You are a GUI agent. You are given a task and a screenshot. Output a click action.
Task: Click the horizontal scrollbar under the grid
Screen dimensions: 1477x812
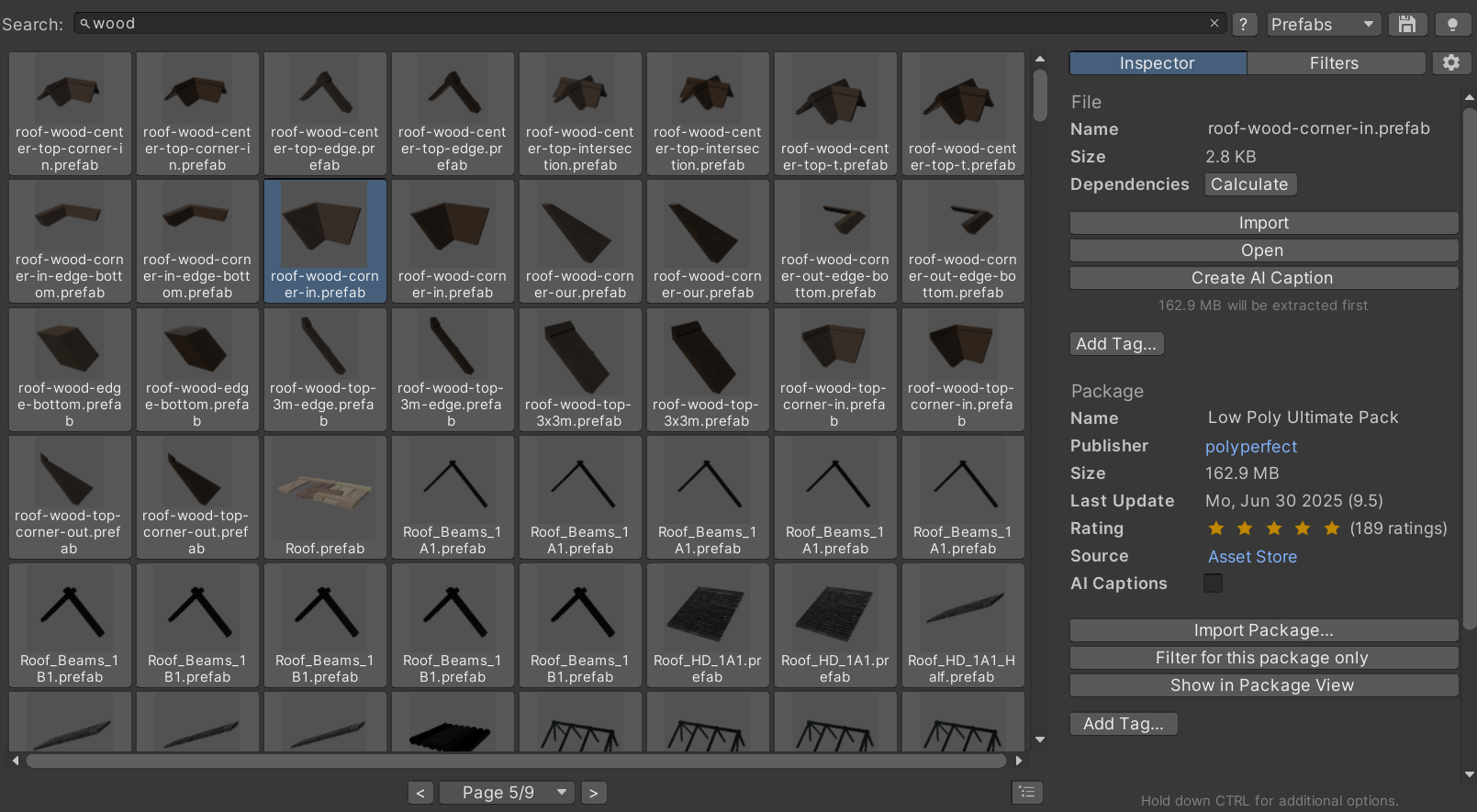(x=516, y=761)
